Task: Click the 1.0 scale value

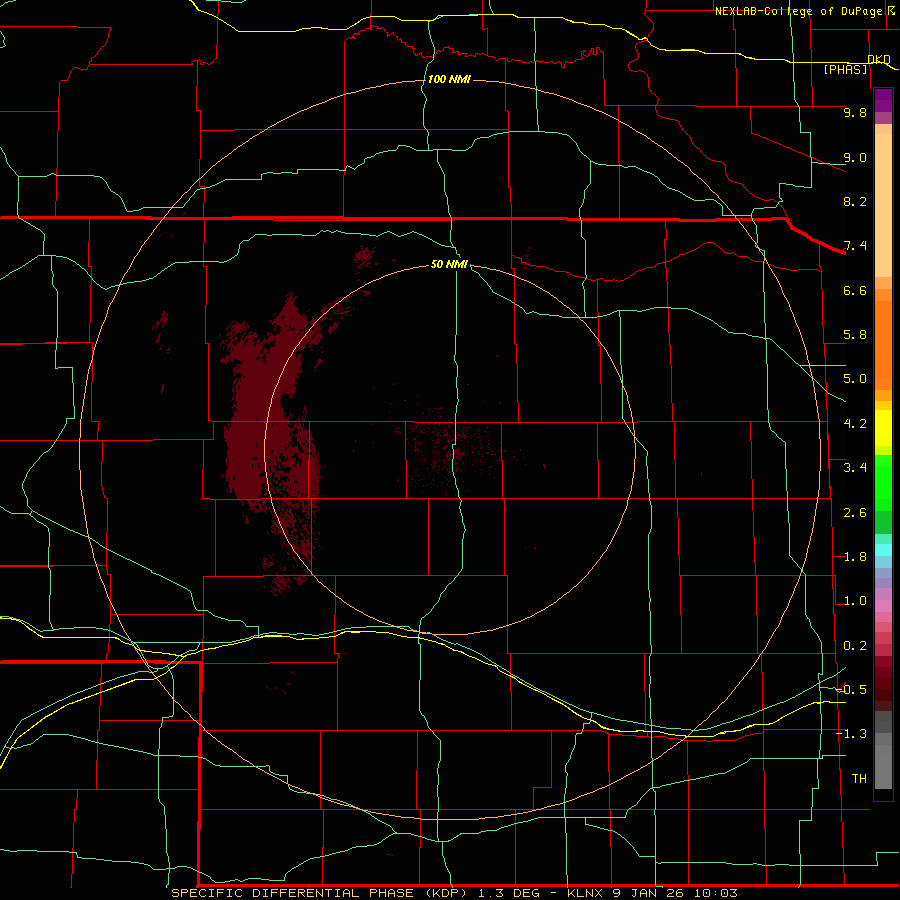Action: point(855,601)
